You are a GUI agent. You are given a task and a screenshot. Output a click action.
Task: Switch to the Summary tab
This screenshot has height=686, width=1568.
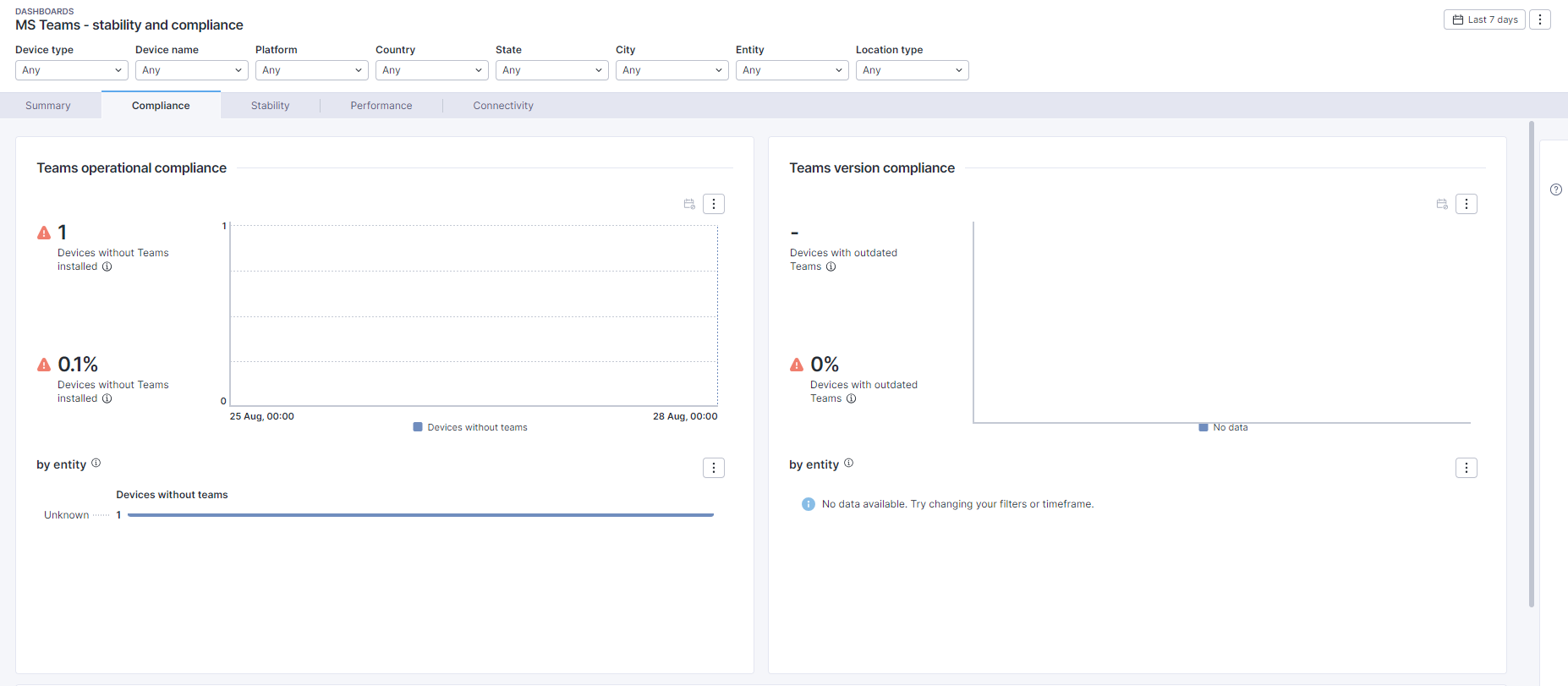point(48,106)
